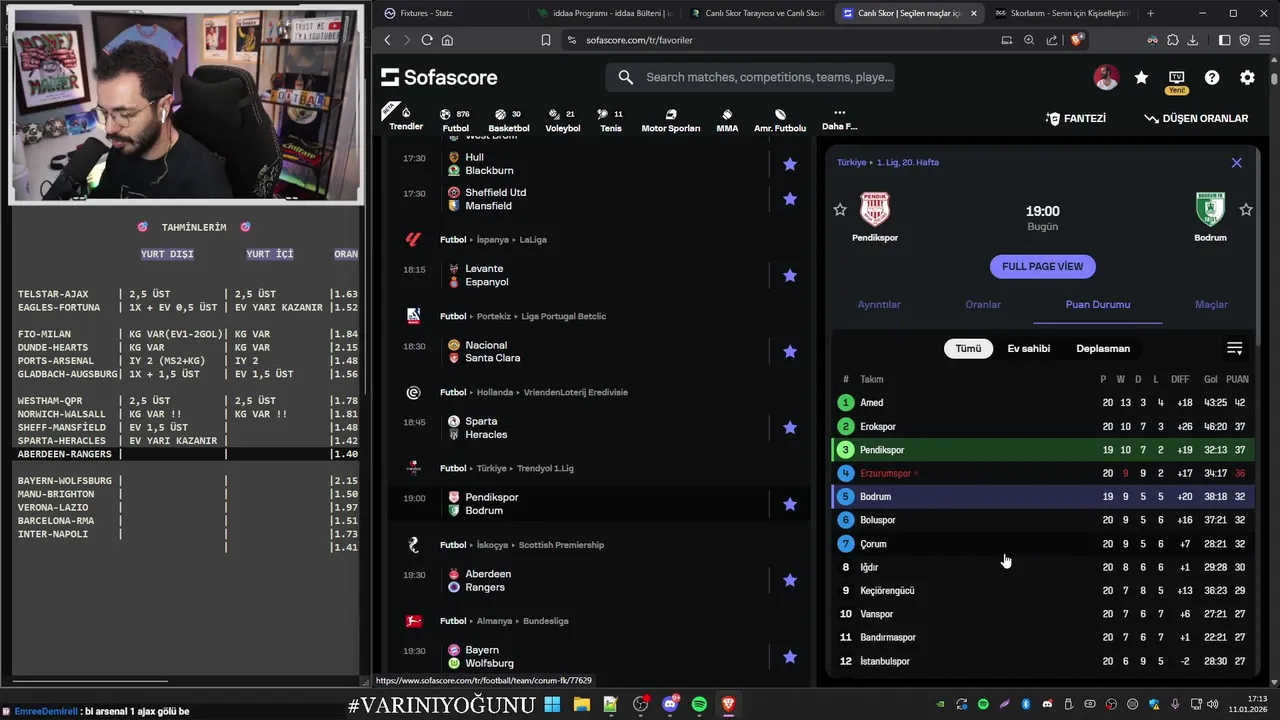Open a new browser tab
Screen dimensions: 1280x720
1150,13
